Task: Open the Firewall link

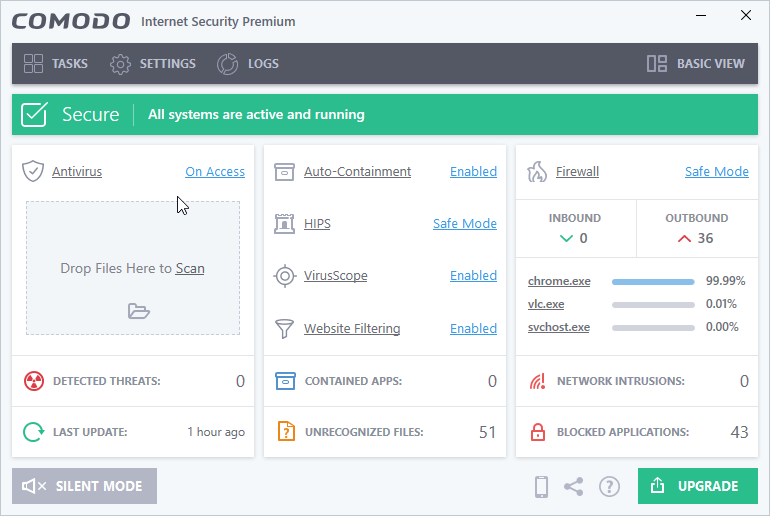Action: 578,171
